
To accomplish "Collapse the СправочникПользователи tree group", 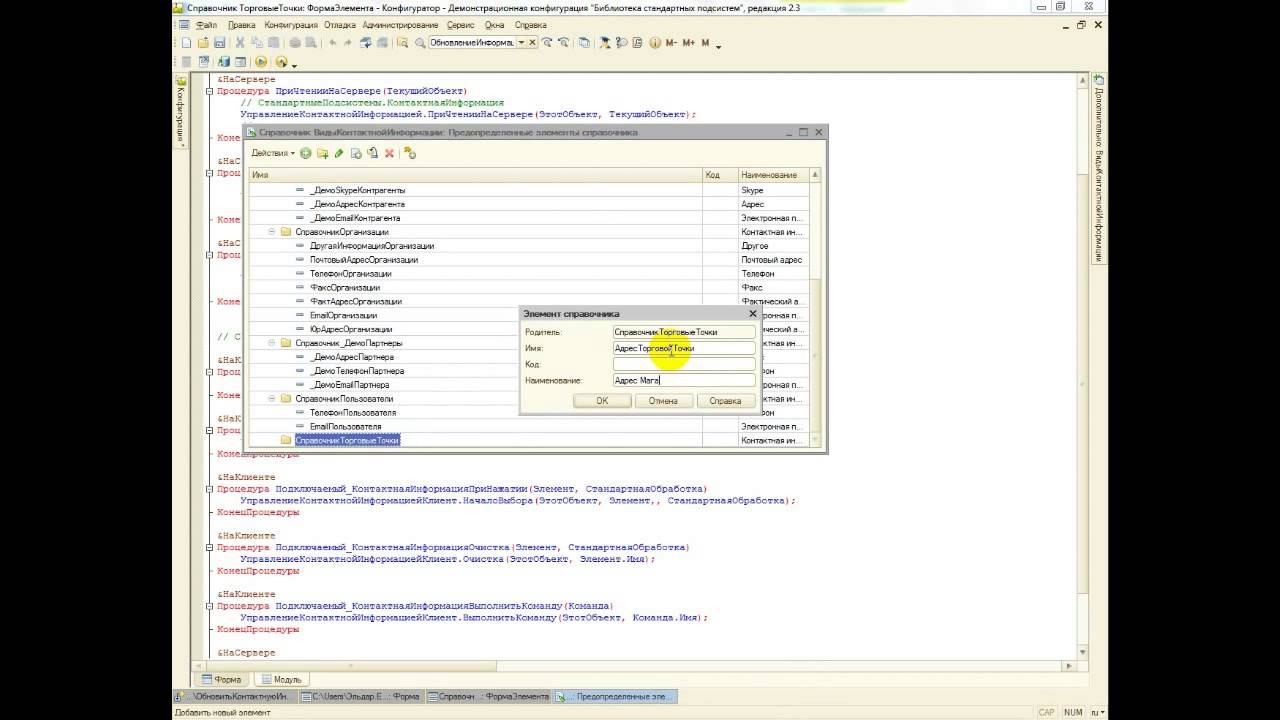I will click(x=271, y=399).
